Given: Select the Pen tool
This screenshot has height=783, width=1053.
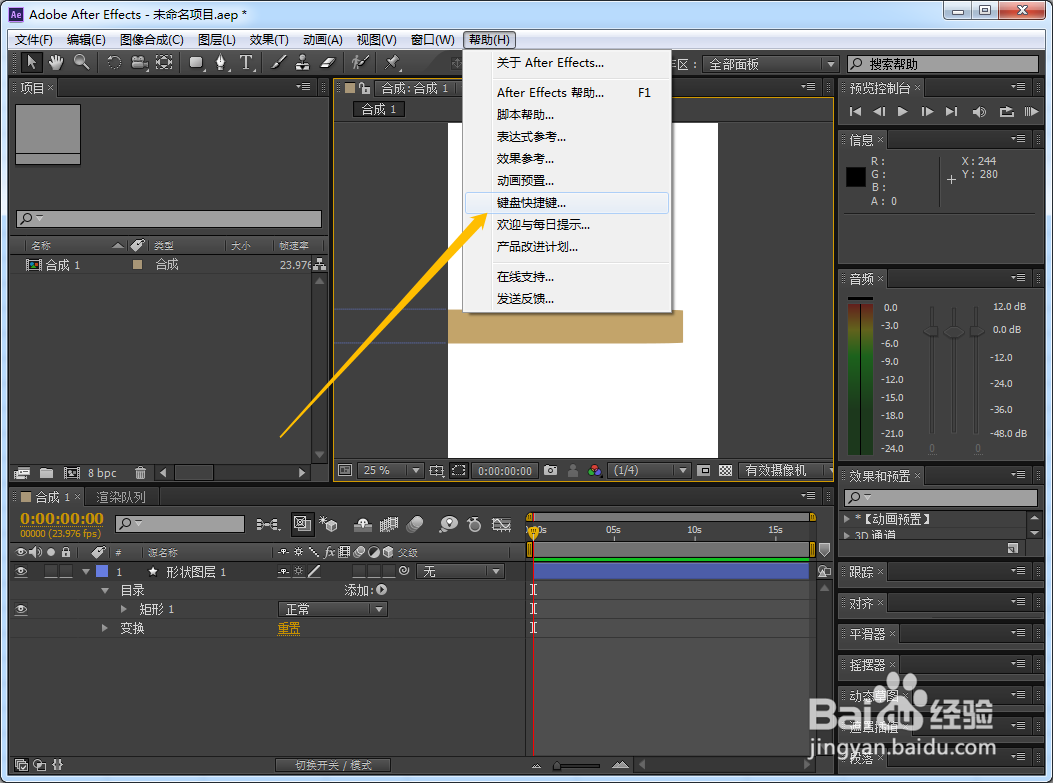Looking at the screenshot, I should click(x=221, y=63).
